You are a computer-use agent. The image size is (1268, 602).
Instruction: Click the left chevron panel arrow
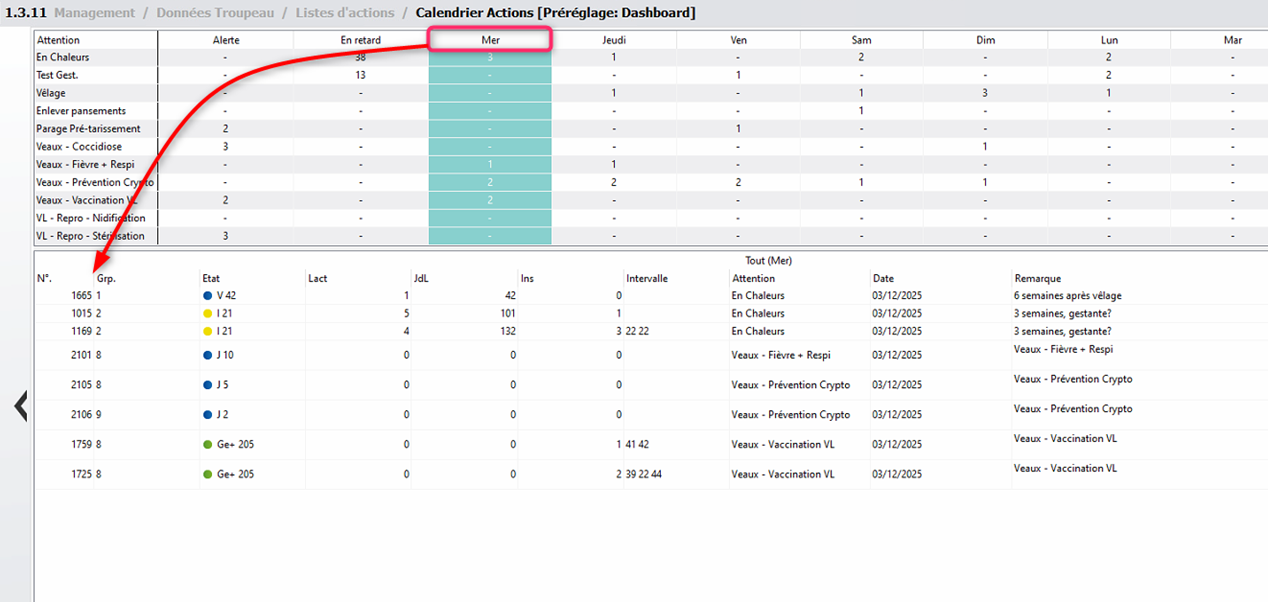(19, 406)
